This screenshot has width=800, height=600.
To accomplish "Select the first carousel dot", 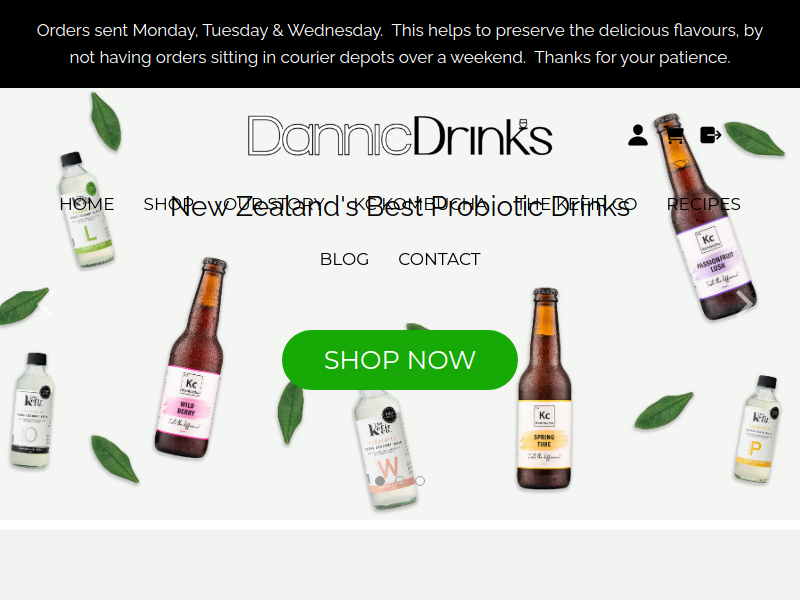I will pos(380,481).
